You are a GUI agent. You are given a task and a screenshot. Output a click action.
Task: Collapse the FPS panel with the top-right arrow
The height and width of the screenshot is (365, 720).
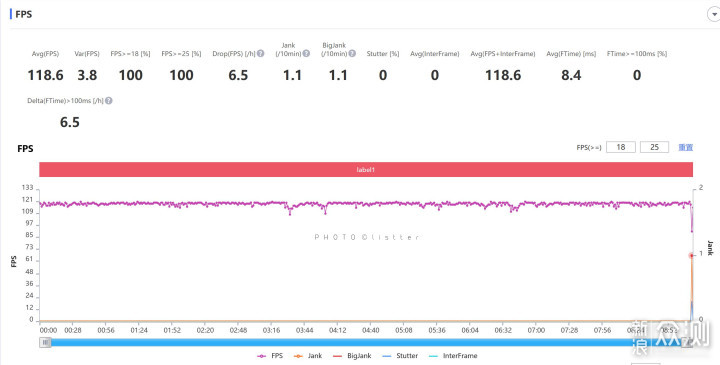pos(714,15)
